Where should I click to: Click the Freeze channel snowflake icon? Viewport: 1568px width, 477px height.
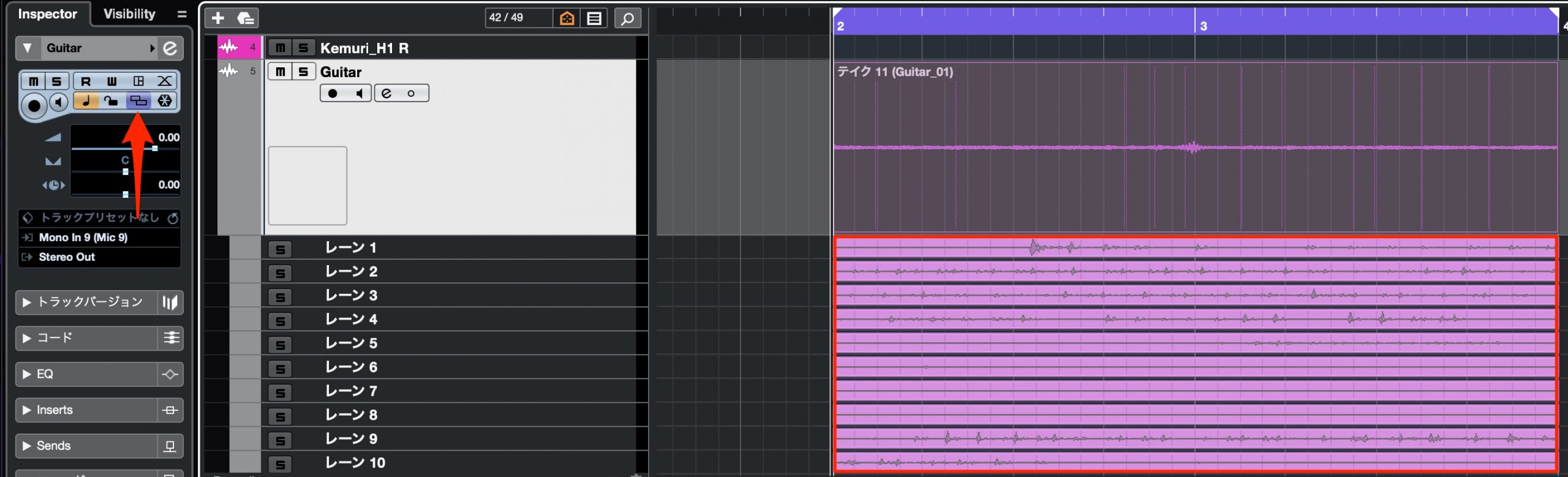[x=165, y=101]
